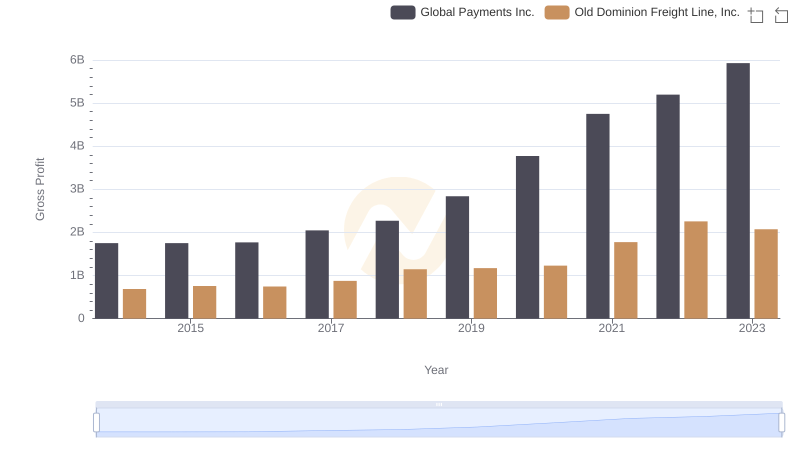Click the right handle of range slider

pos(781,423)
